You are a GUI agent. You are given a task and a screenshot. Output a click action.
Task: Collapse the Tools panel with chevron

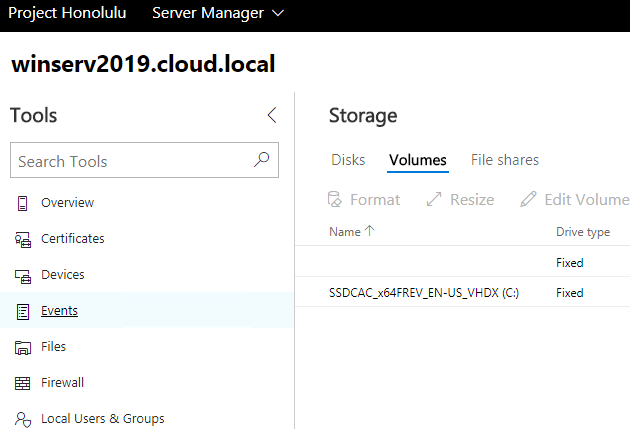[272, 115]
